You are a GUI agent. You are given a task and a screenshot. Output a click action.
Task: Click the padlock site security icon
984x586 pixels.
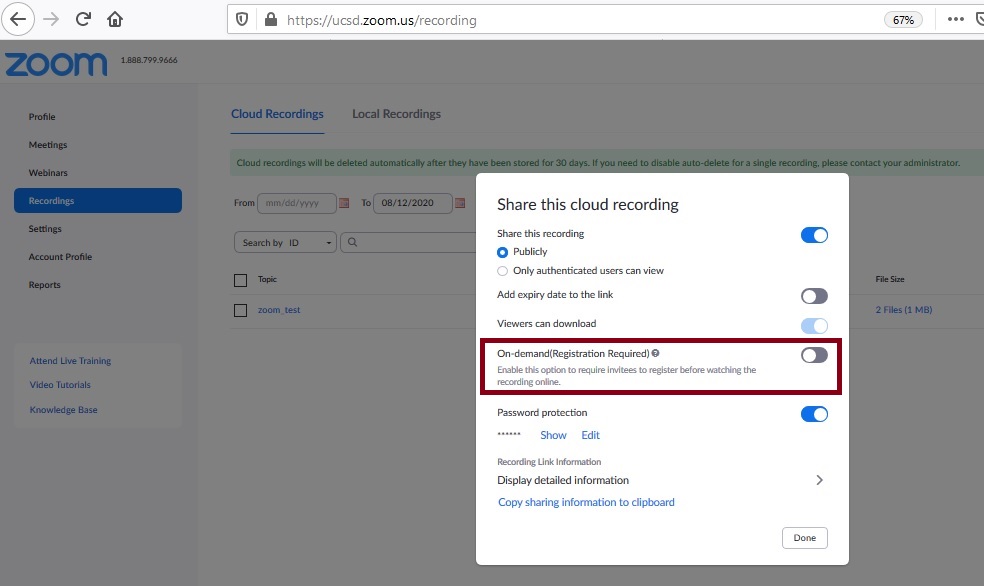[270, 19]
